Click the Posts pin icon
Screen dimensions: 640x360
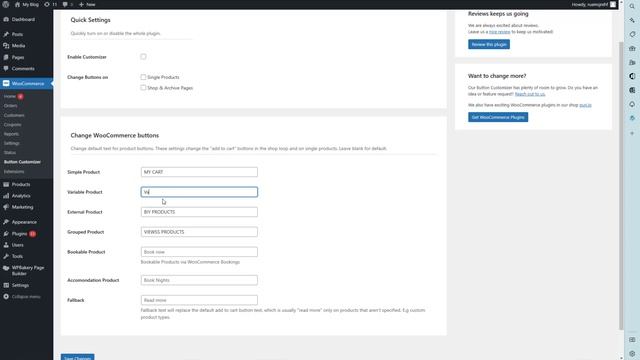coord(6,34)
